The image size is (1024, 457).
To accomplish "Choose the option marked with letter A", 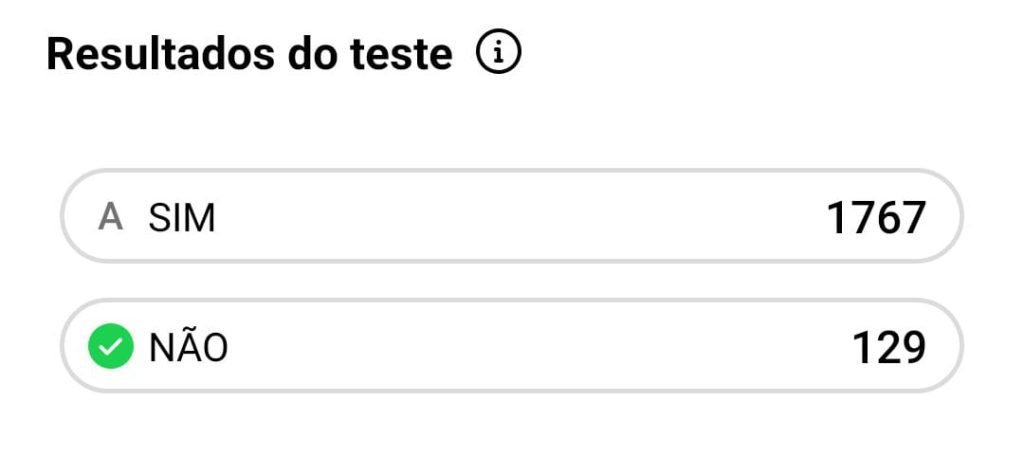I will pyautogui.click(x=511, y=217).
